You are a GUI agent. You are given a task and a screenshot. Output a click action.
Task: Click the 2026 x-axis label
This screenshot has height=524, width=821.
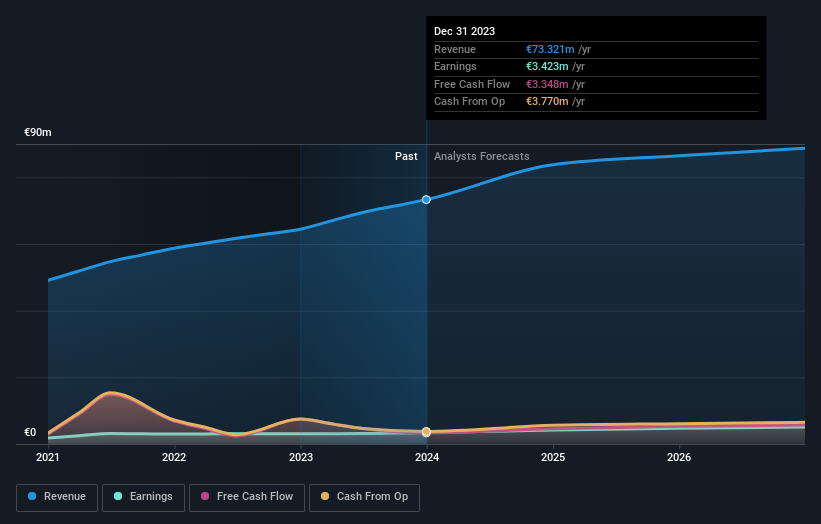pos(679,457)
